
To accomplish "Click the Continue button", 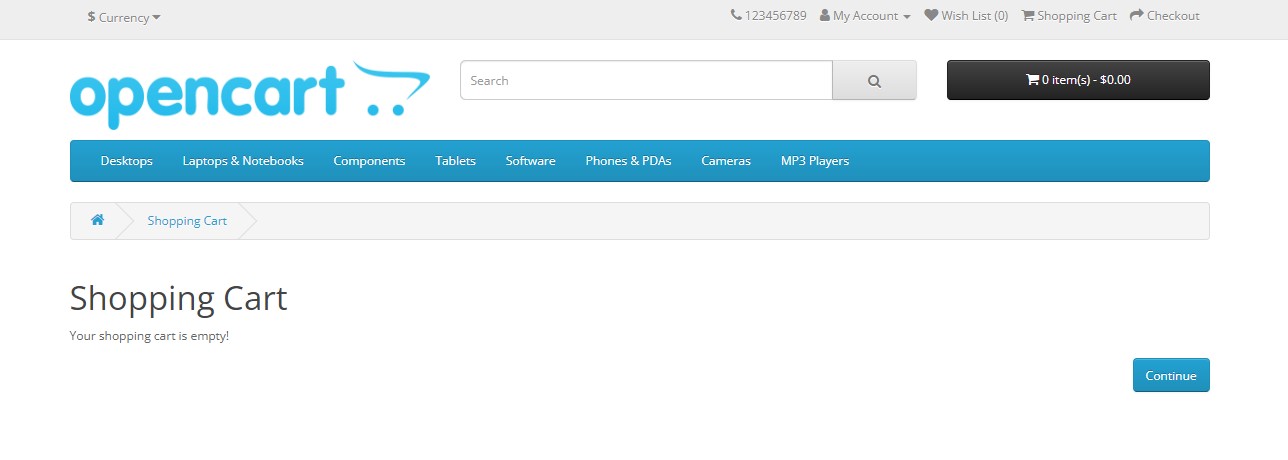I will [1171, 375].
